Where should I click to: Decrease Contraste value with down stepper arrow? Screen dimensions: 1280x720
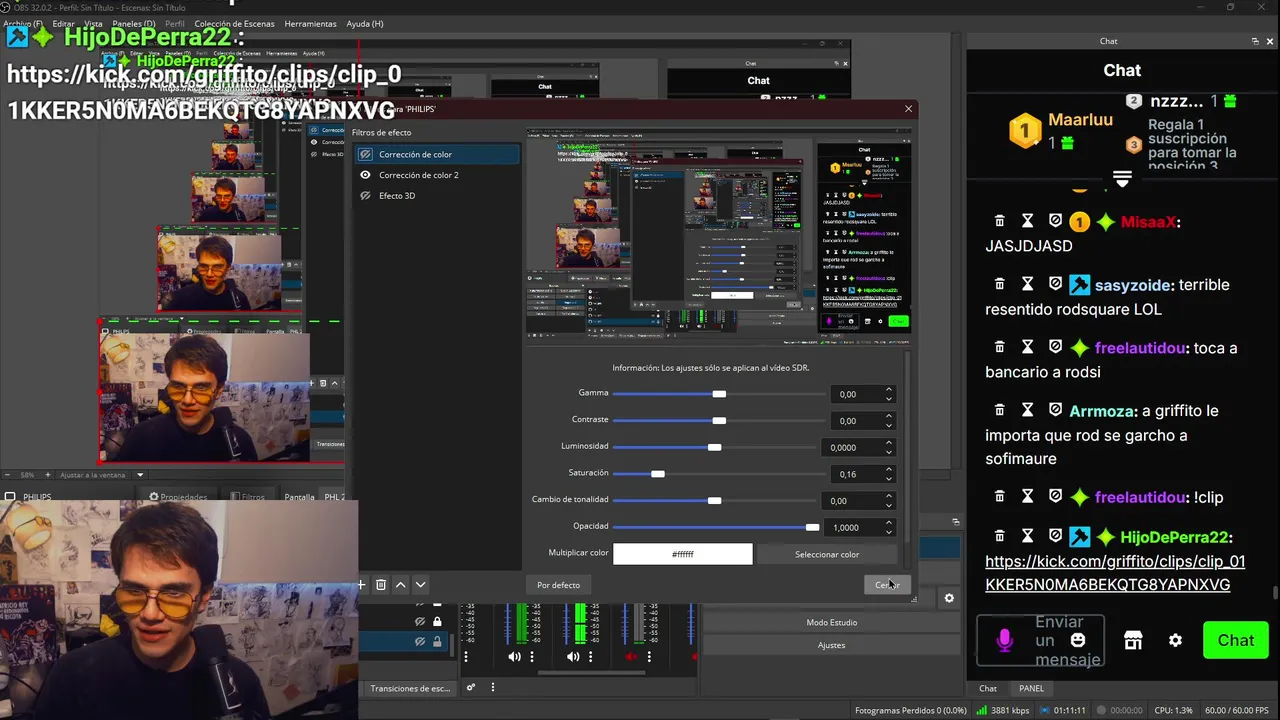pos(889,425)
